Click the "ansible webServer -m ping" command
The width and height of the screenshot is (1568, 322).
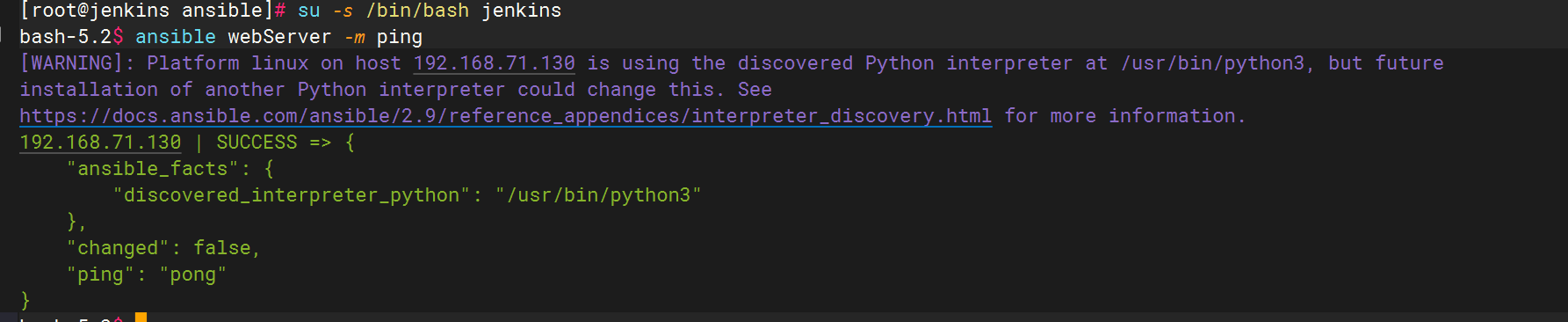coord(278,37)
